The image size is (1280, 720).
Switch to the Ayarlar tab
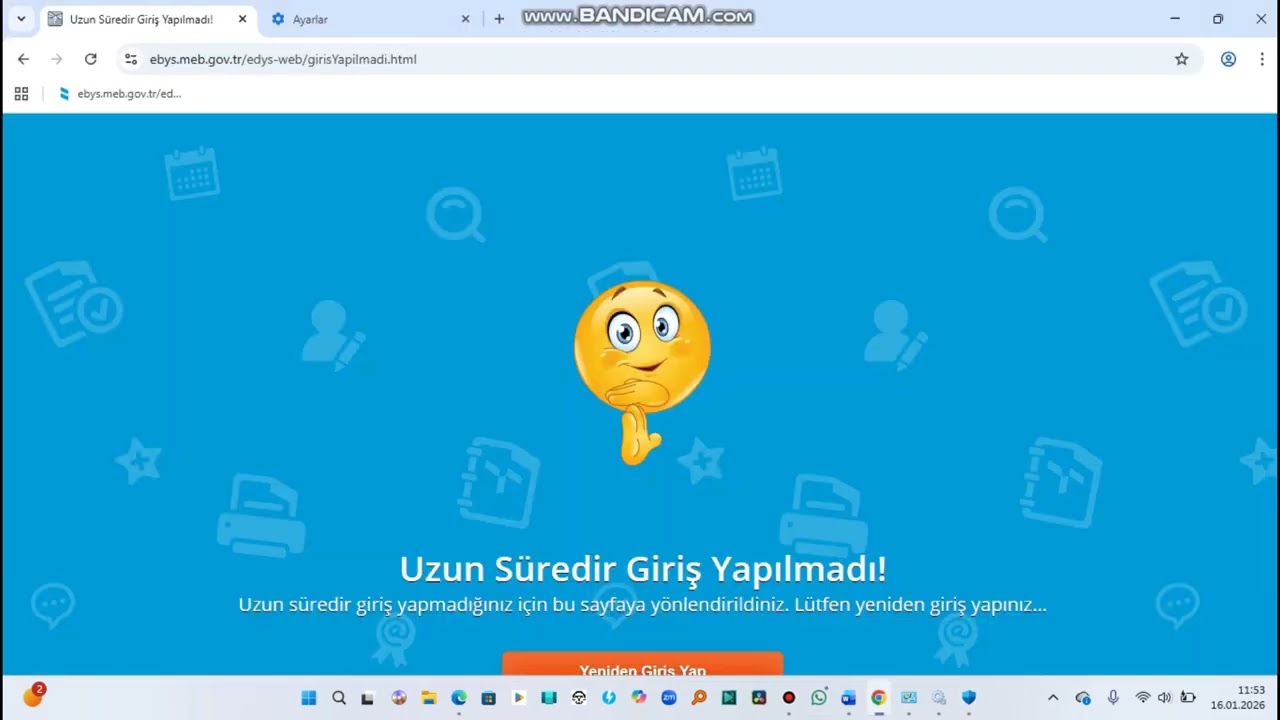click(x=370, y=19)
